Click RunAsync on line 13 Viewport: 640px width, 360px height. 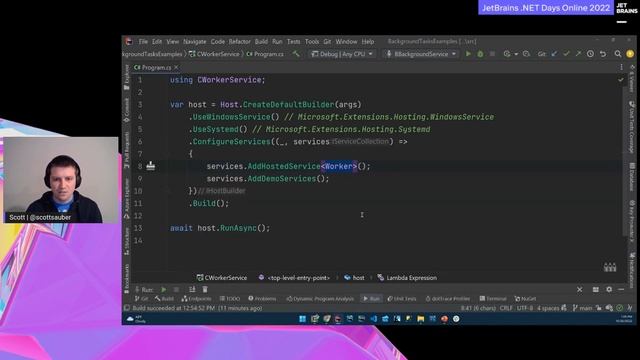point(238,228)
